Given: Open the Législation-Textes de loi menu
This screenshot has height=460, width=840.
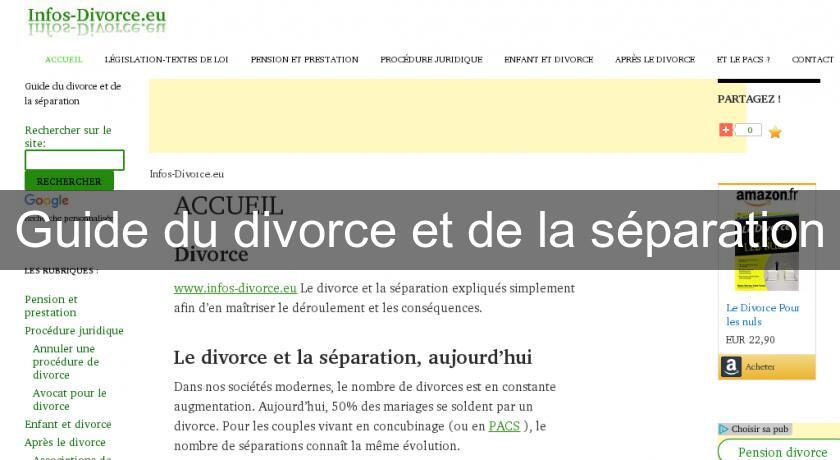Looking at the screenshot, I should pyautogui.click(x=166, y=60).
